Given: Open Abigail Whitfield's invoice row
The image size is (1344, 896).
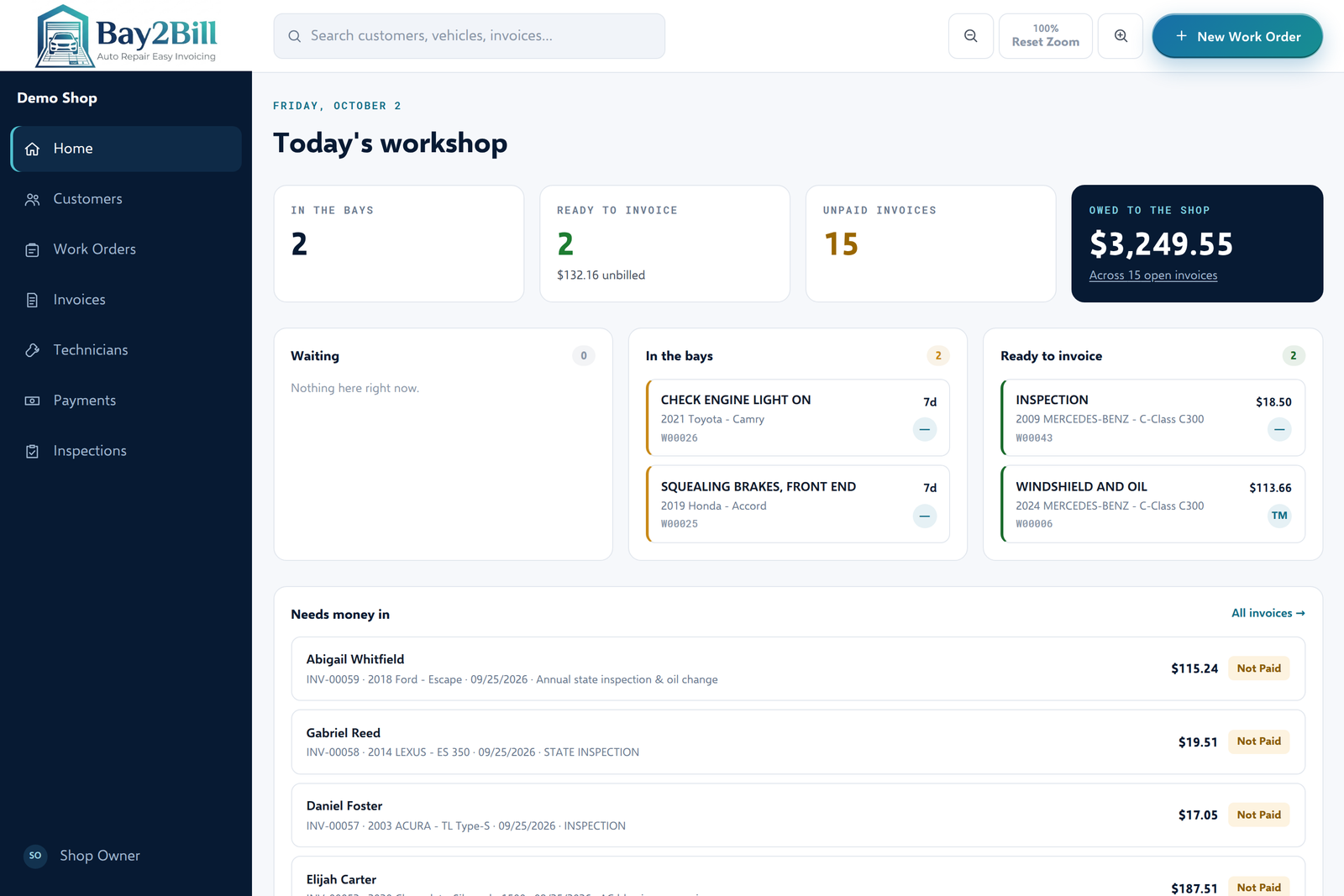Looking at the screenshot, I should click(x=798, y=668).
